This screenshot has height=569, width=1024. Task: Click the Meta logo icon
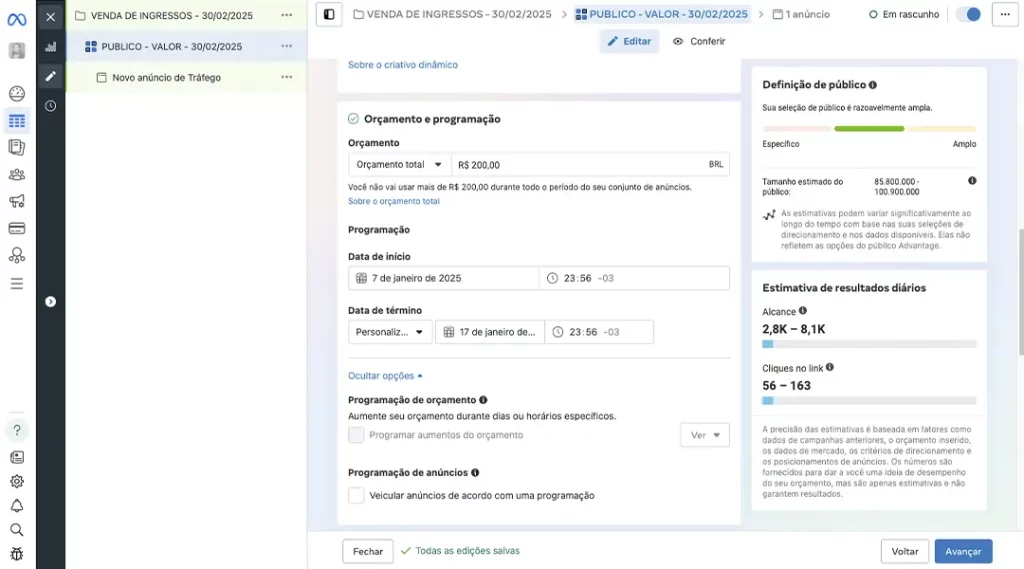[16, 19]
